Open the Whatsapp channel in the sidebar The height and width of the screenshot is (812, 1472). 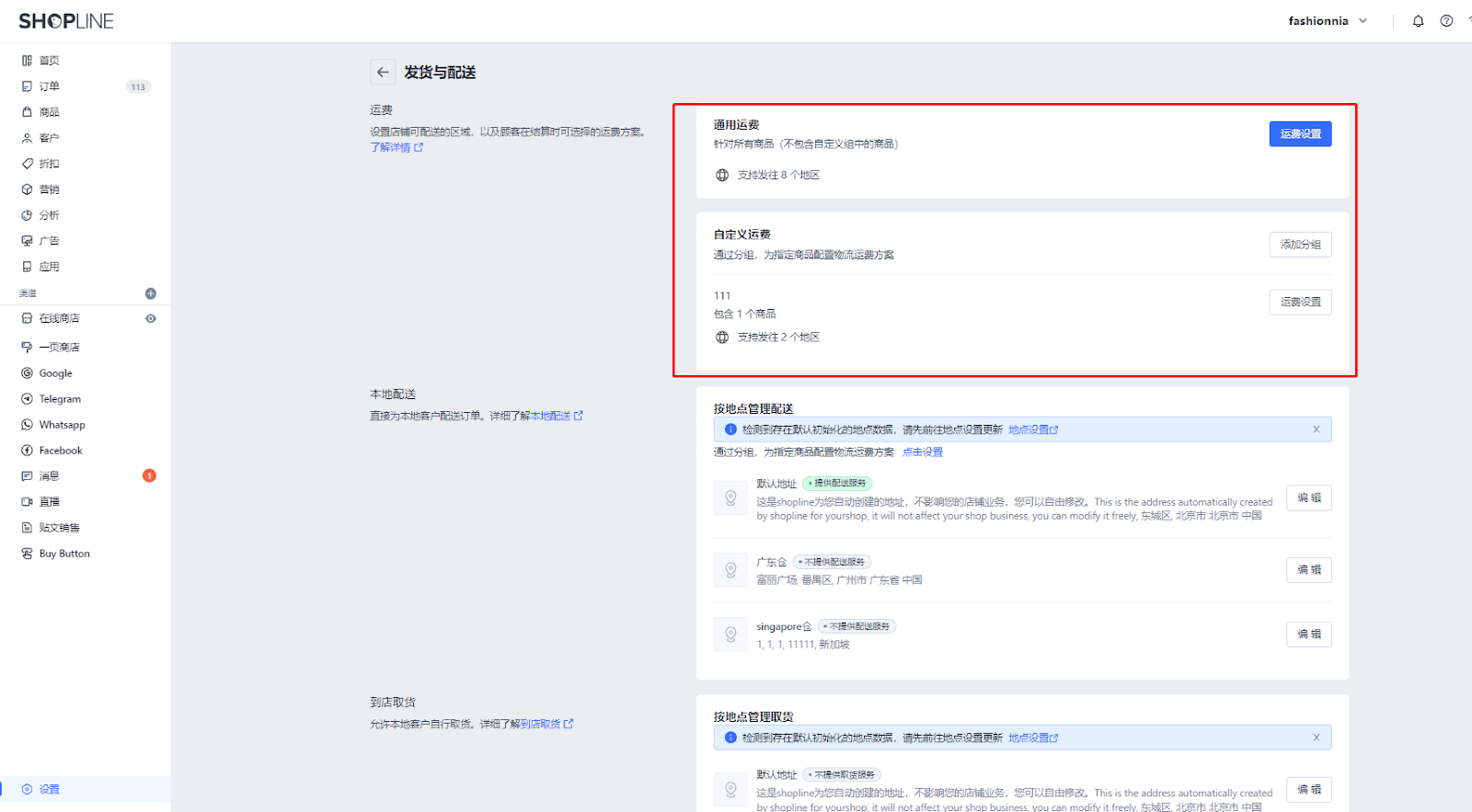click(x=62, y=425)
